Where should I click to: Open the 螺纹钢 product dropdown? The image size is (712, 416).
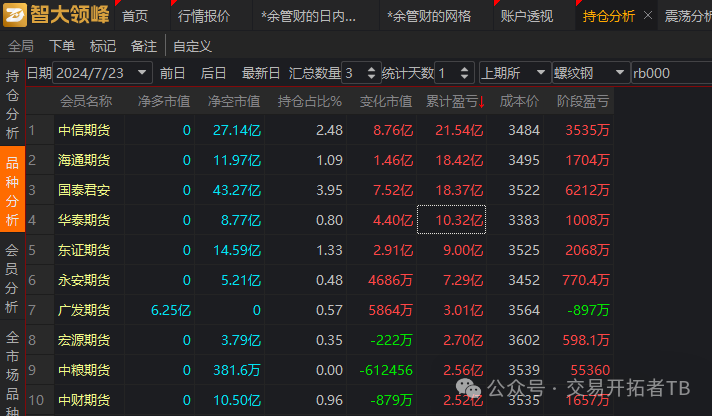coord(591,73)
